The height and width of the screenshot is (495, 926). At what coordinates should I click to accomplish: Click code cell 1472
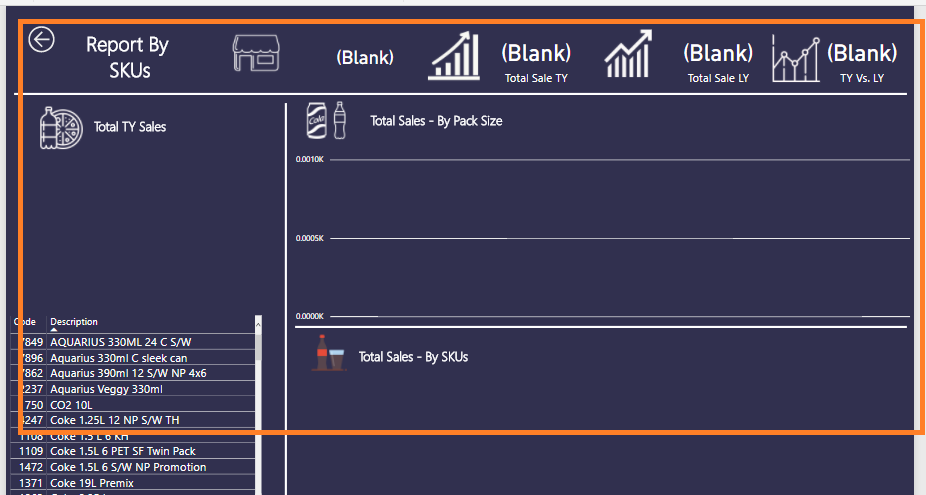[x=31, y=467]
